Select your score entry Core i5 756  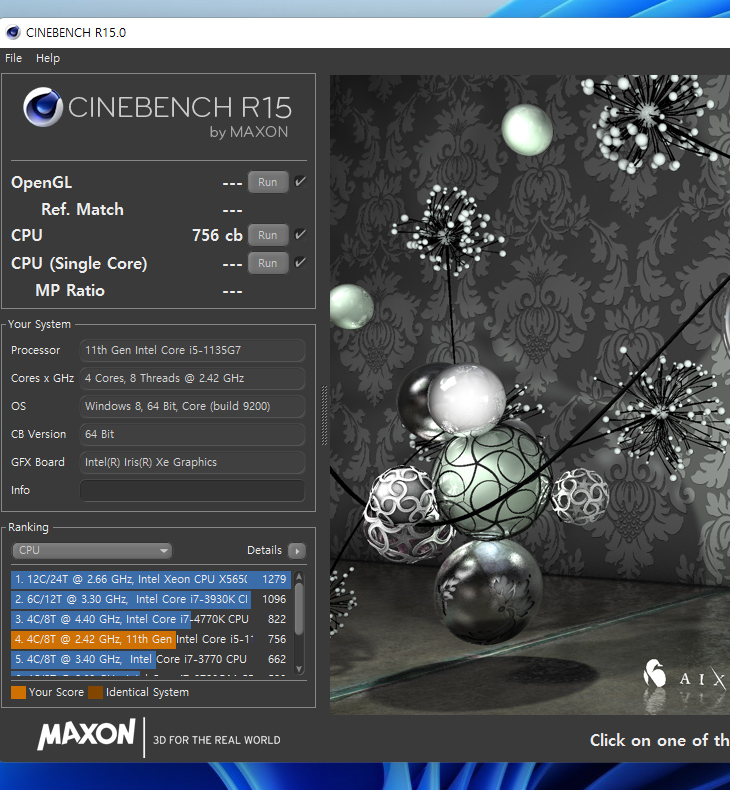click(151, 639)
